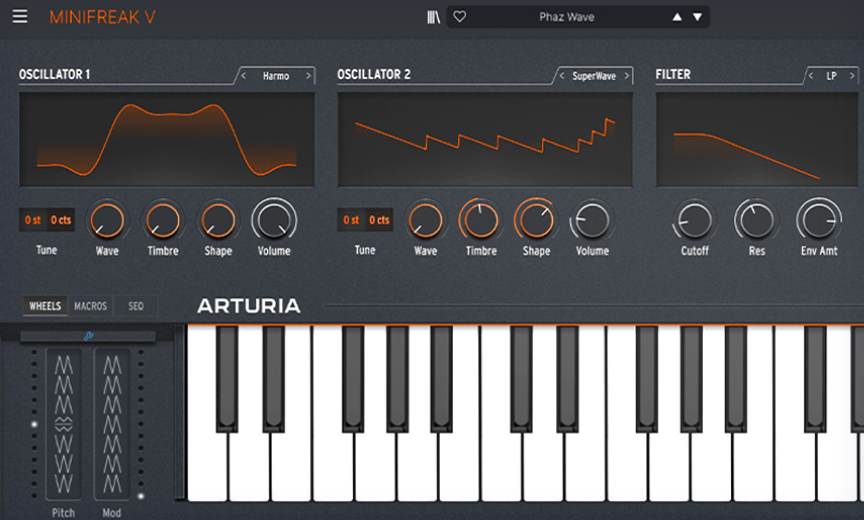
Task: Click the filter Res knob
Action: [x=757, y=220]
